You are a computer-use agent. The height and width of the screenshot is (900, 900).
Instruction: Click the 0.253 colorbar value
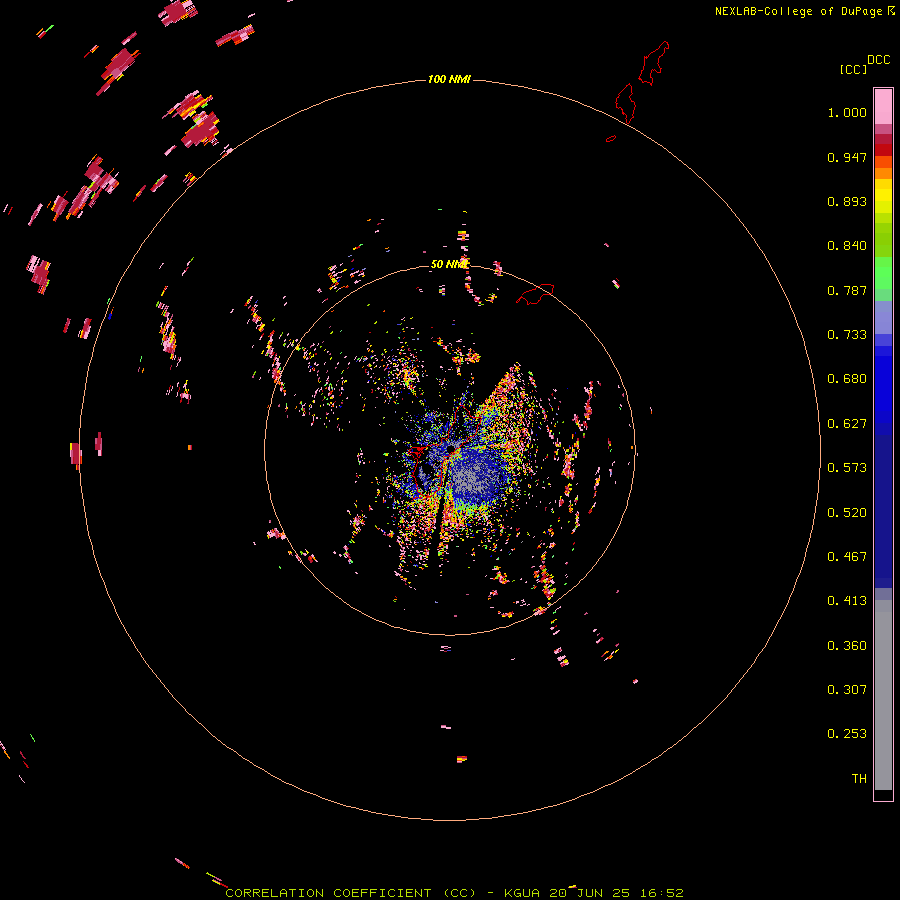[847, 734]
